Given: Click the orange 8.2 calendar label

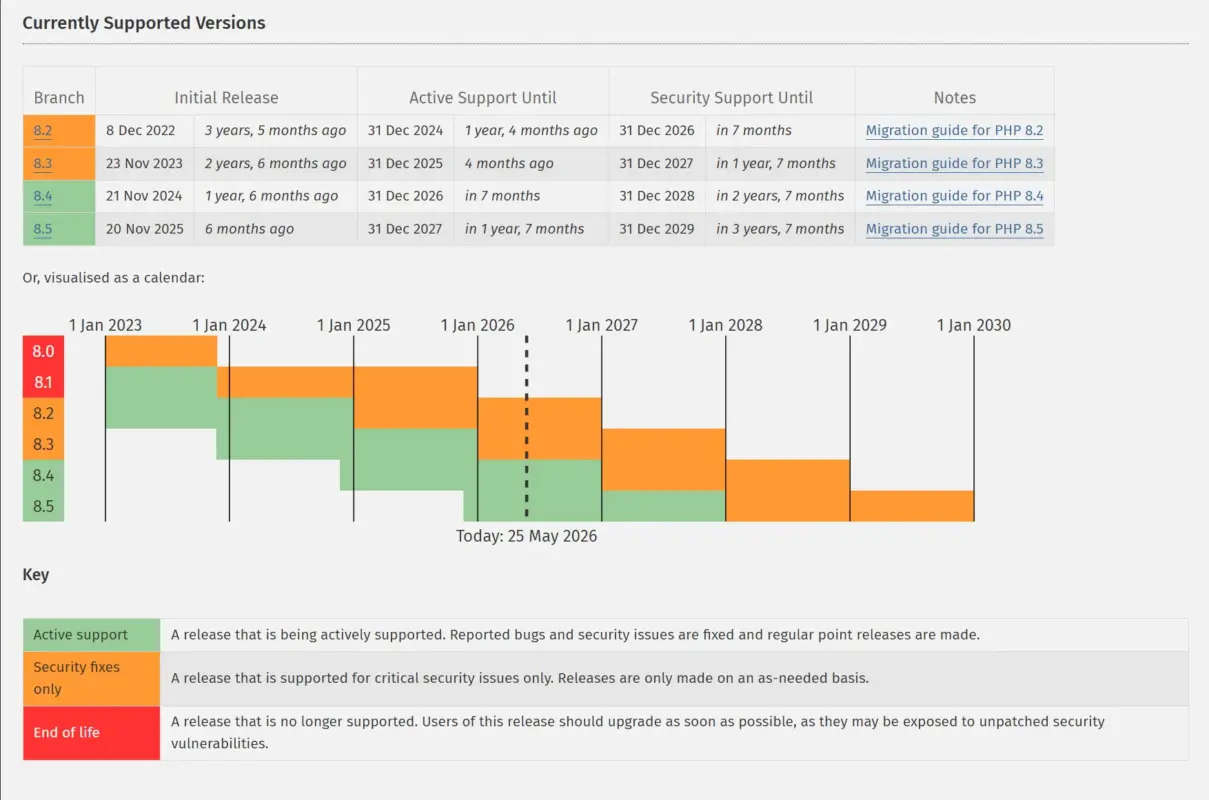Looking at the screenshot, I should click(x=44, y=413).
